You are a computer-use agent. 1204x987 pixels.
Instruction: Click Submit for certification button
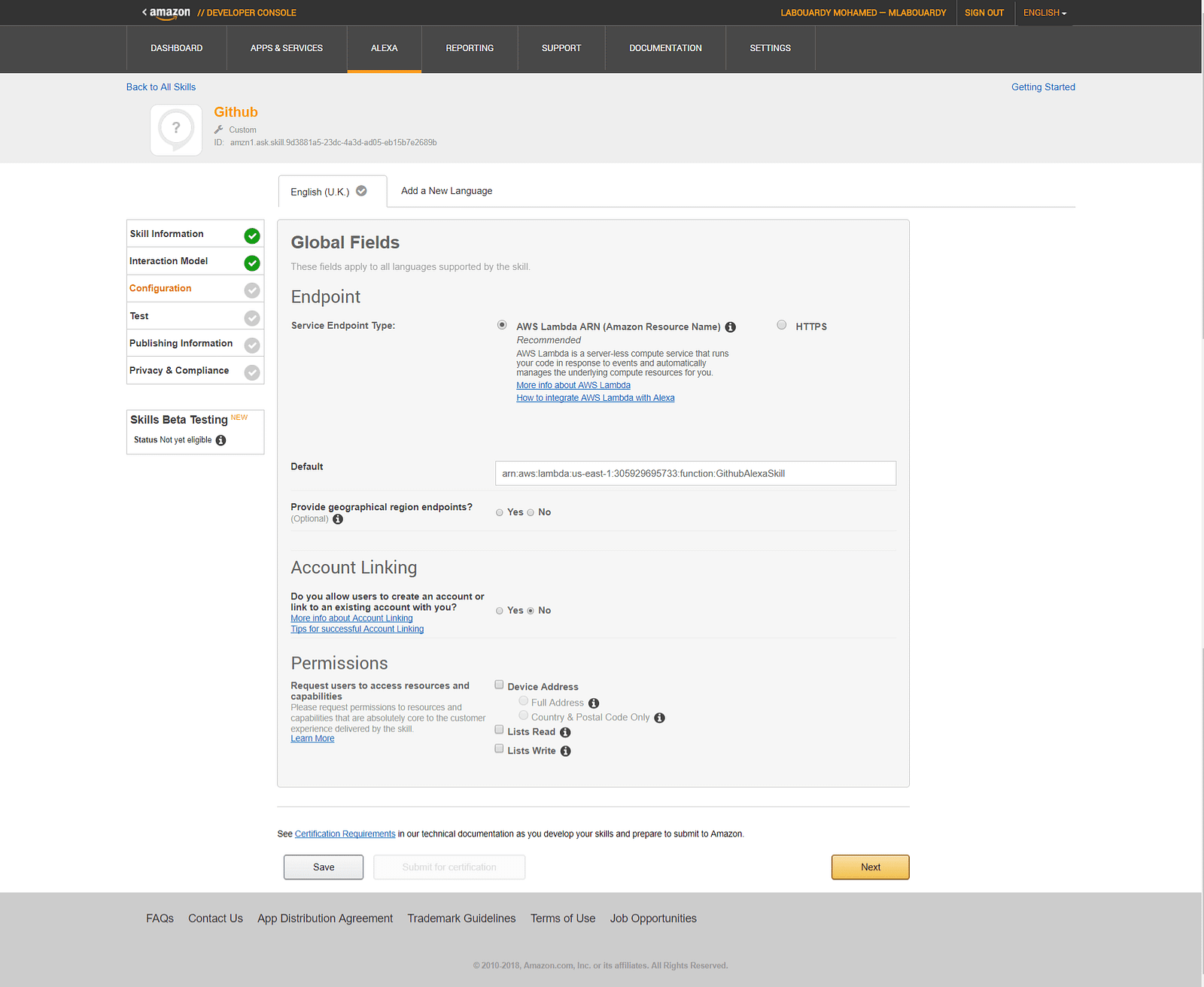click(449, 867)
